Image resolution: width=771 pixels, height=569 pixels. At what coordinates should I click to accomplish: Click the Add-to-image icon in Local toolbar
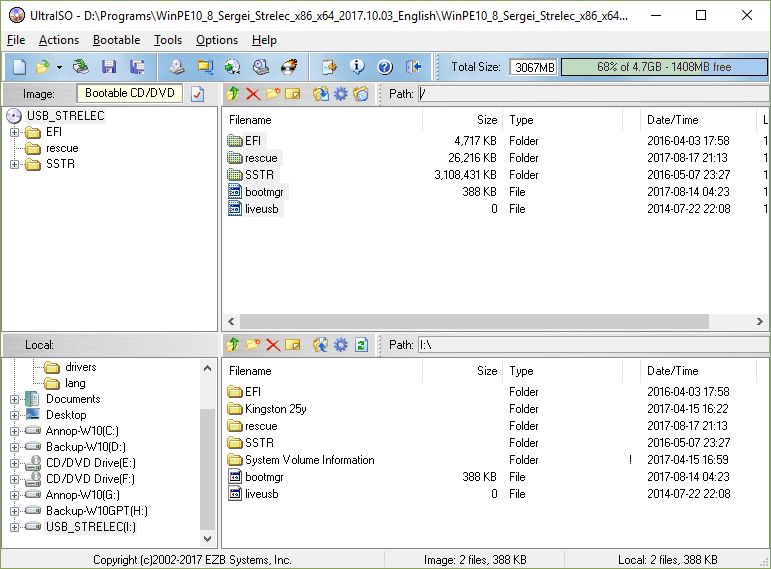coord(321,345)
